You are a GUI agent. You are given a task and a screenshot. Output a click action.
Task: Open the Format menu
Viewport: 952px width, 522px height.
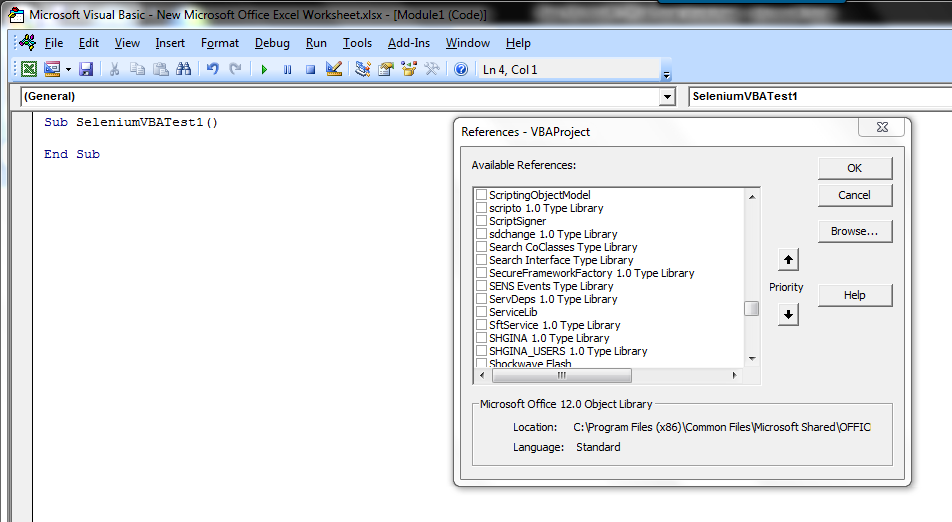(220, 43)
